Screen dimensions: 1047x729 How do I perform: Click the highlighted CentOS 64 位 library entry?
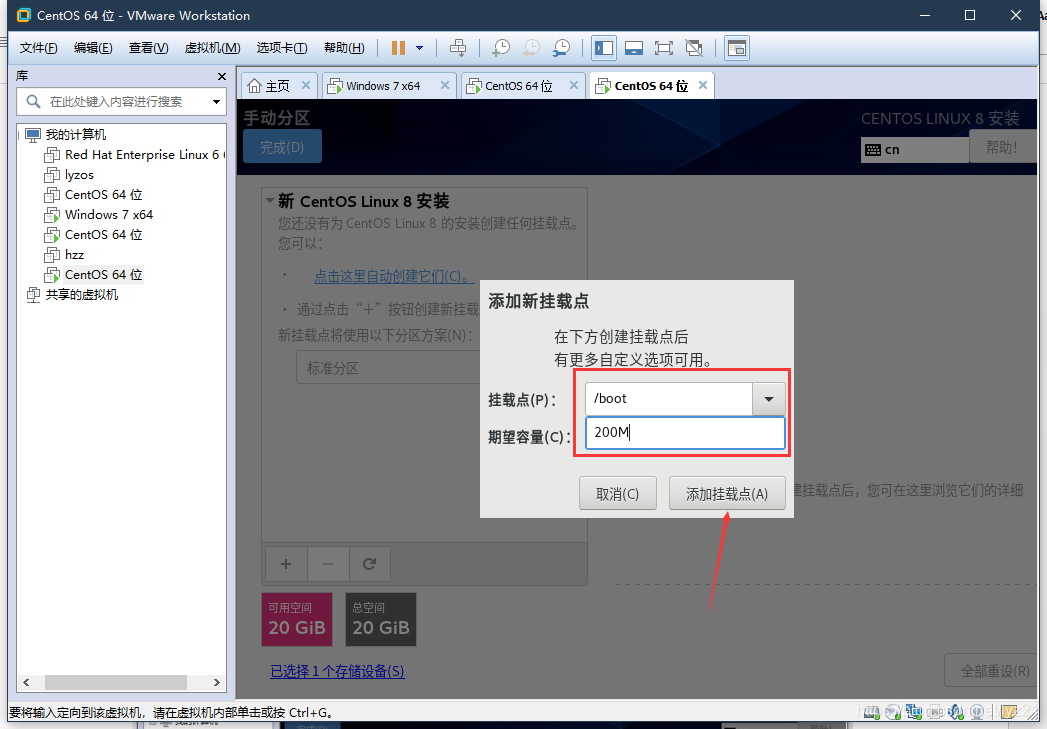point(103,275)
